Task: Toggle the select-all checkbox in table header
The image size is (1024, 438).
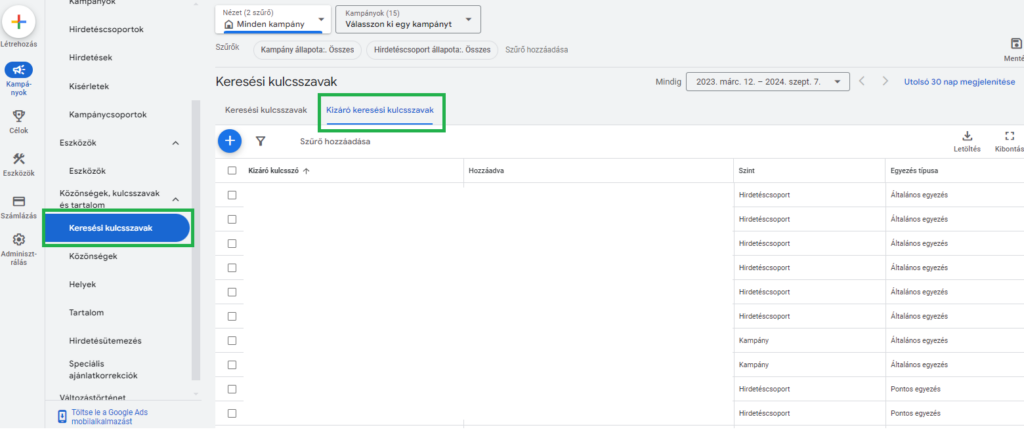Action: (232, 171)
